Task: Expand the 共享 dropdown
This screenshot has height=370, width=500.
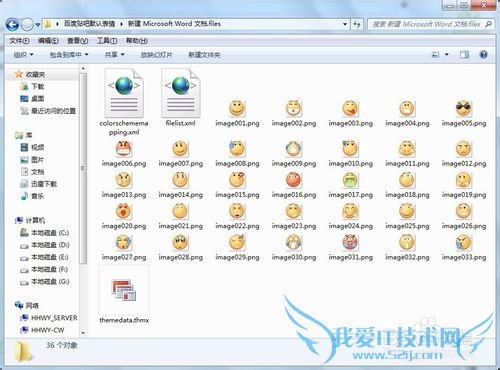Action: (x=114, y=55)
